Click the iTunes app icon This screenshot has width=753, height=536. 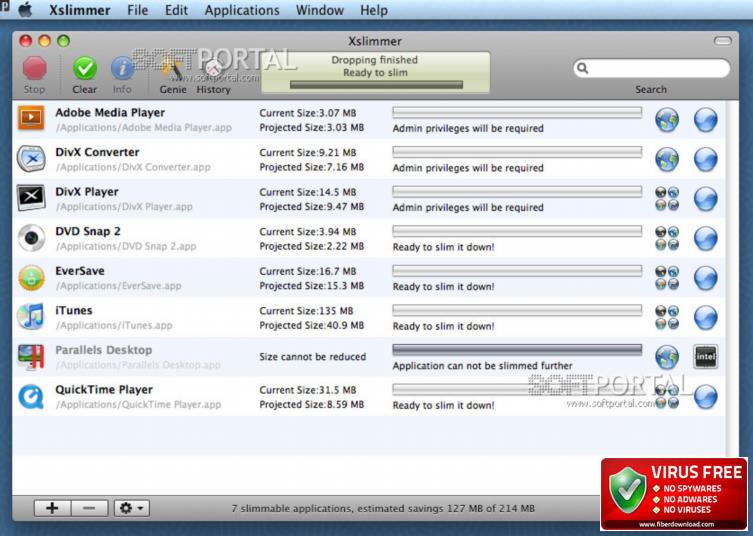pos(31,317)
